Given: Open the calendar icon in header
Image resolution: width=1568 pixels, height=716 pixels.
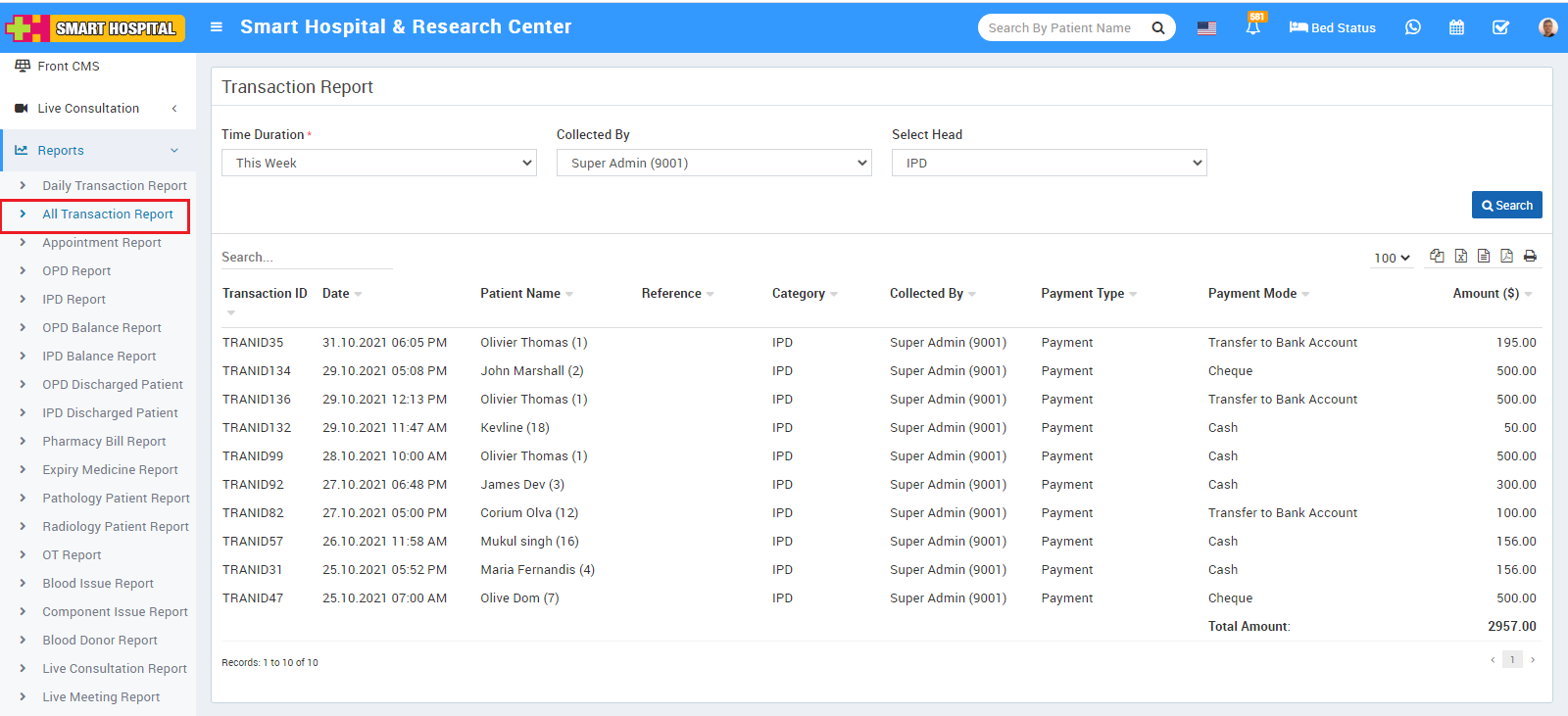Looking at the screenshot, I should tap(1456, 27).
